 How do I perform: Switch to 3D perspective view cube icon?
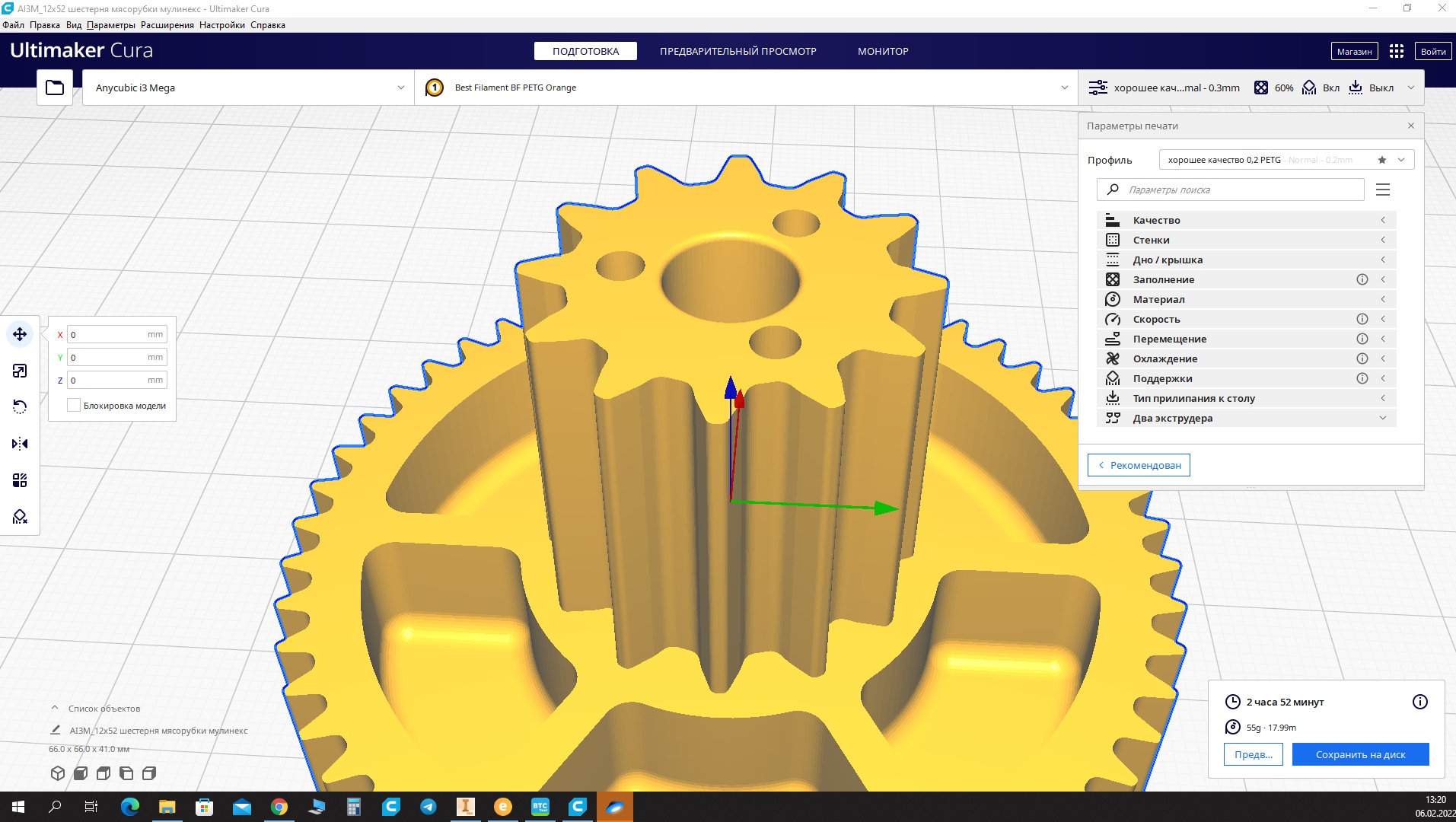57,773
